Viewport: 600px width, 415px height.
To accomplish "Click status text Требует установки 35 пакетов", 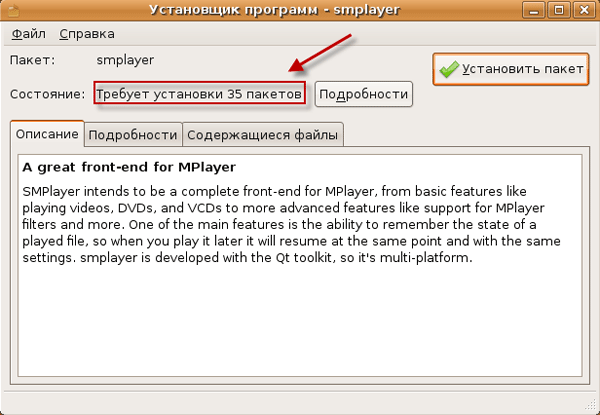I will point(198,94).
